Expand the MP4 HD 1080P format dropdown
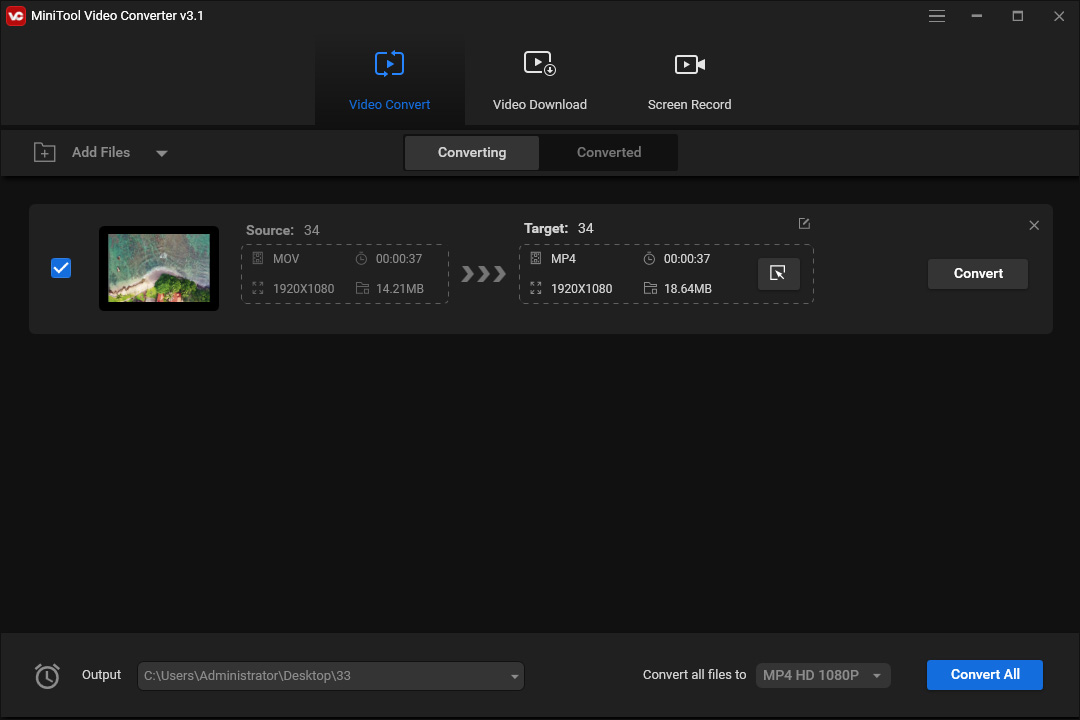 (823, 675)
